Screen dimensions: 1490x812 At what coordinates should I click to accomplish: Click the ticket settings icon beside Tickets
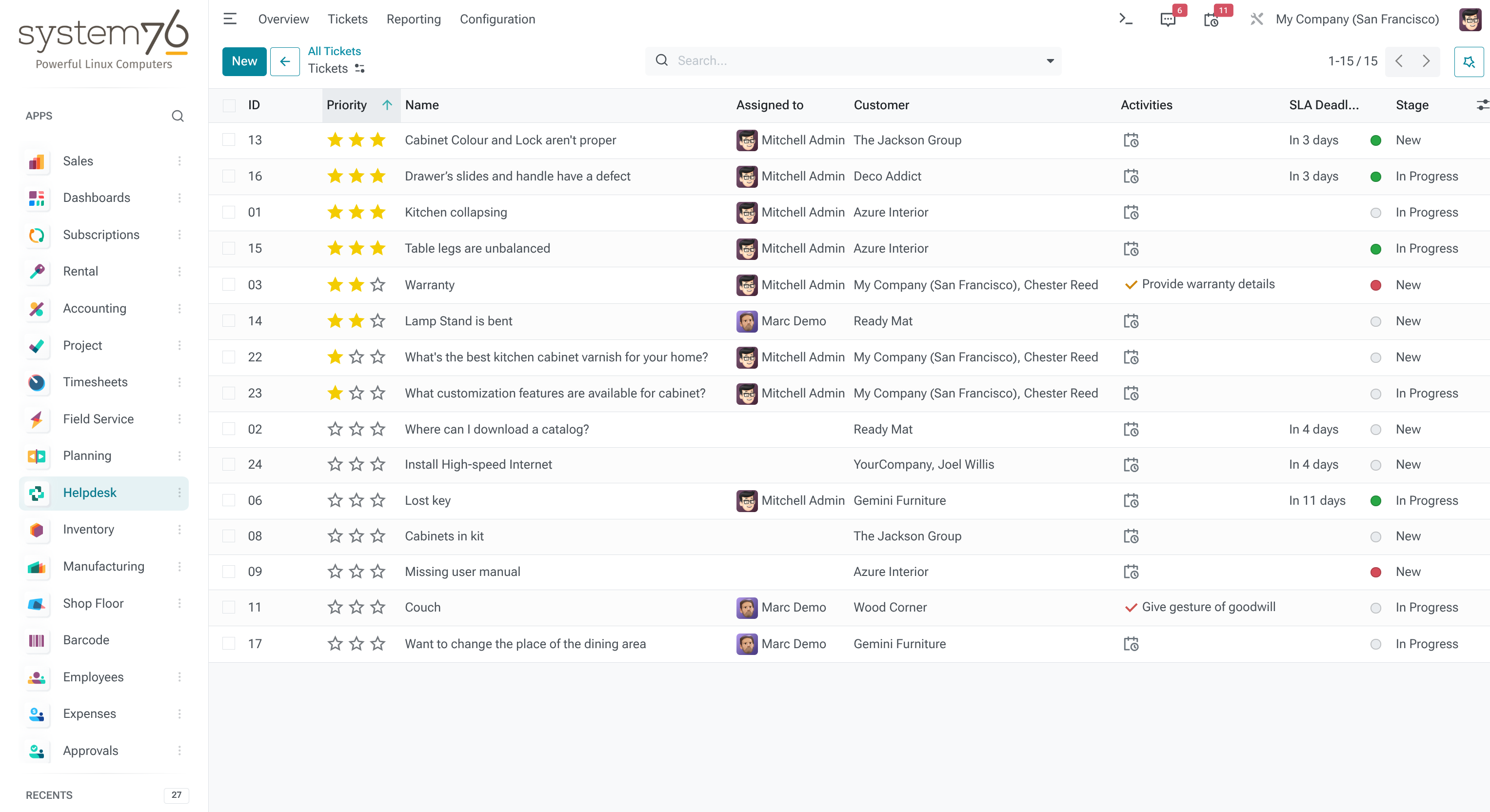pos(360,69)
